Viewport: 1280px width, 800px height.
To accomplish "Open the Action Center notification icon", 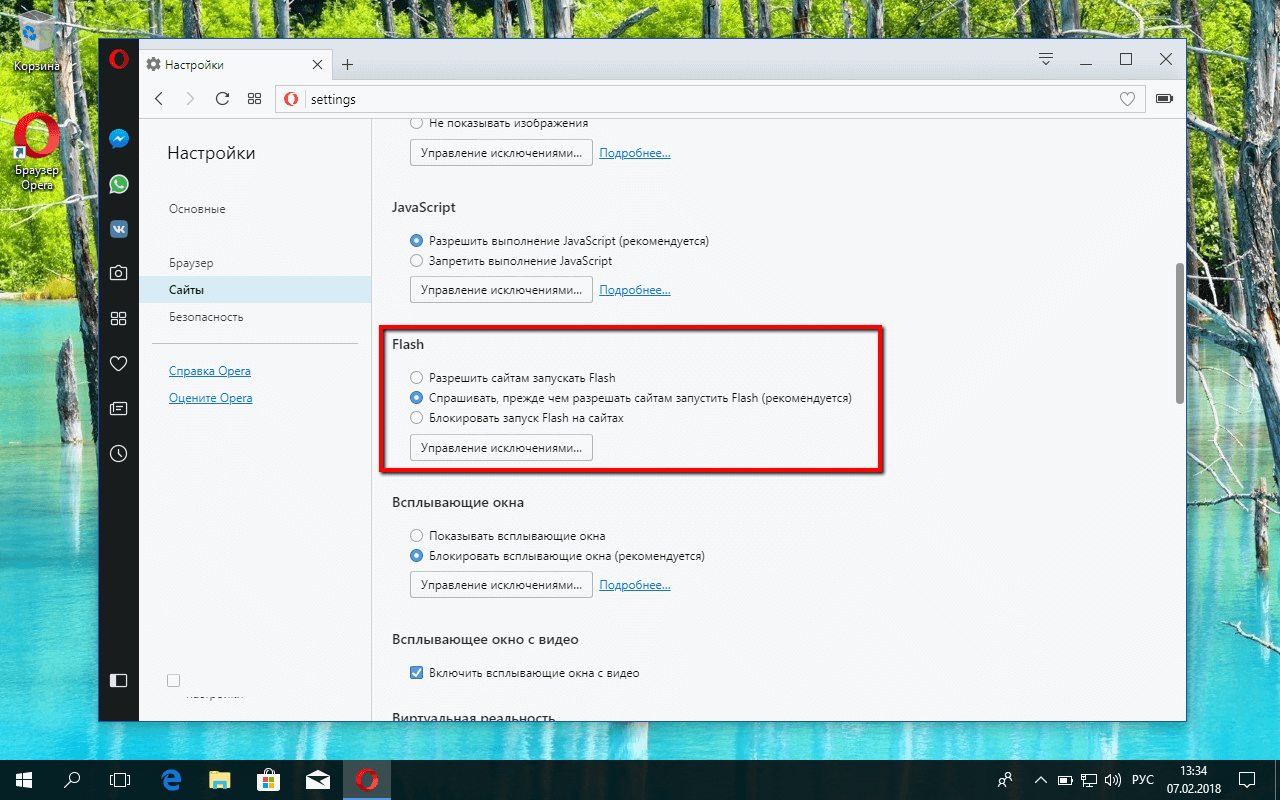I will (1248, 779).
